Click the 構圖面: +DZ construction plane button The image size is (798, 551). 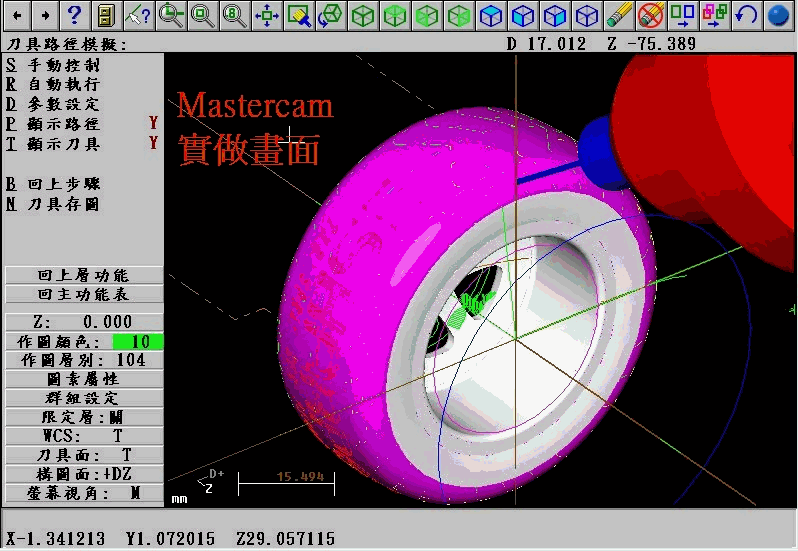pos(84,474)
